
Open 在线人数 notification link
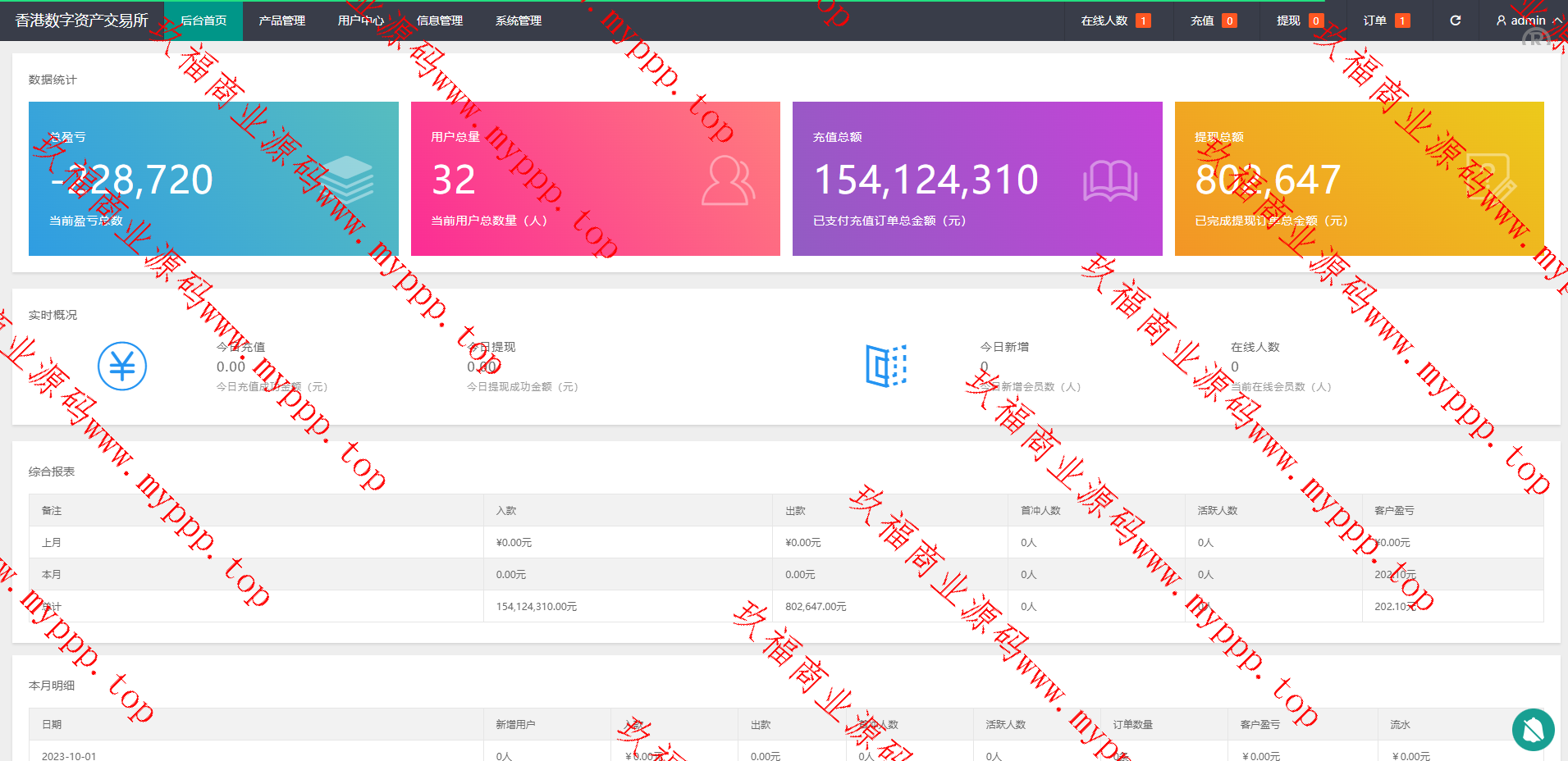tap(1114, 21)
